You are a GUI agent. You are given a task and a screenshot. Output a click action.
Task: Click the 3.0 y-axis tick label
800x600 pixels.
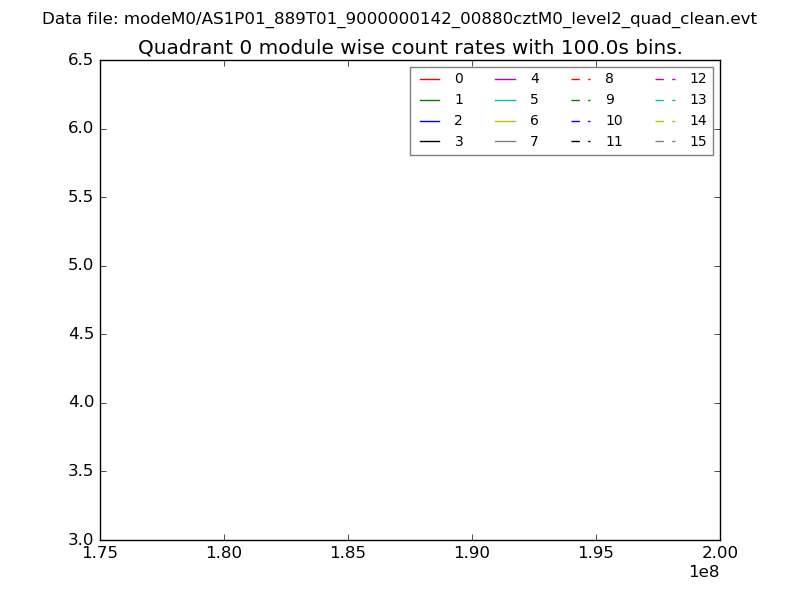pos(79,539)
